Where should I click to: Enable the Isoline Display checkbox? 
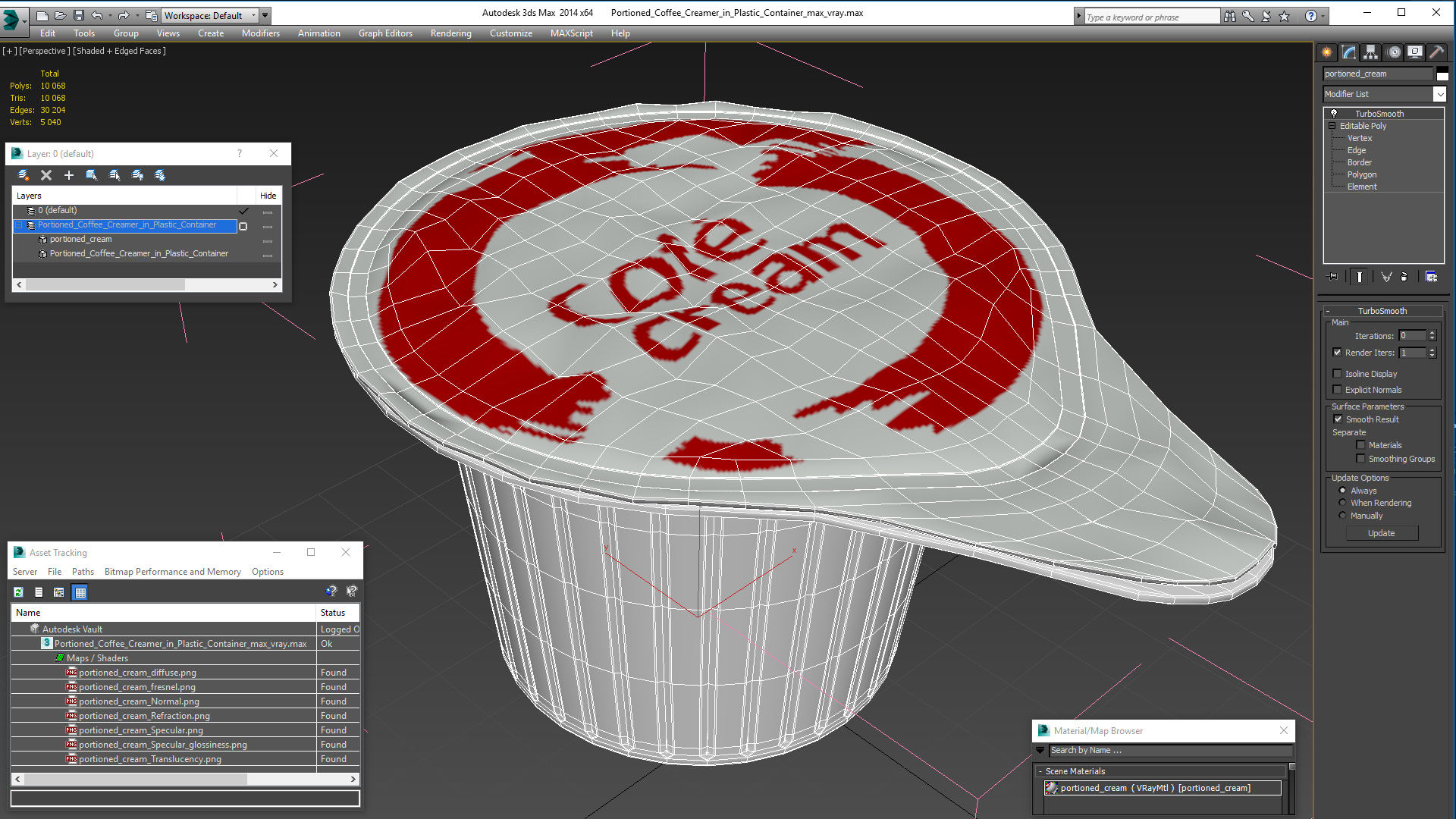[1338, 374]
